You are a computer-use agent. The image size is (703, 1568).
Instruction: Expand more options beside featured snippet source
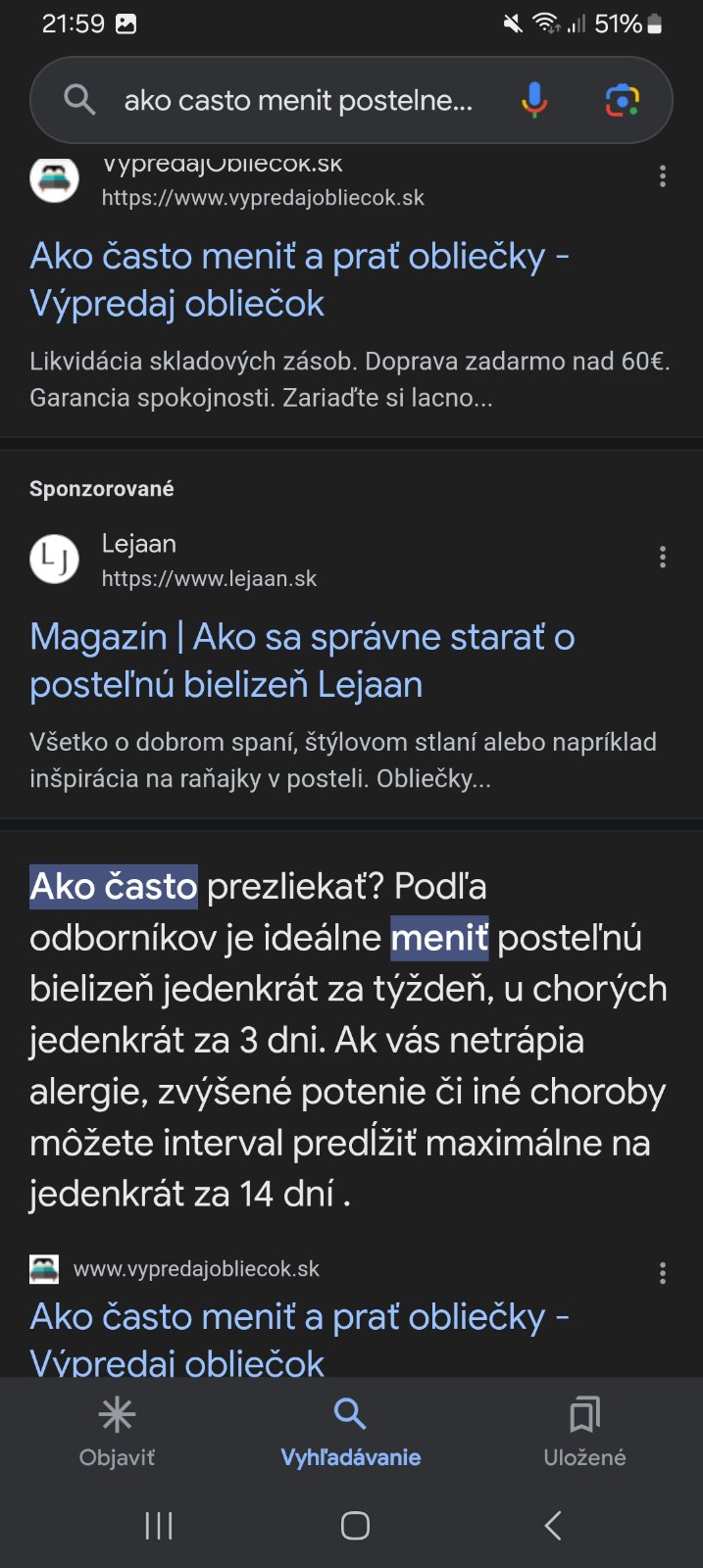pyautogui.click(x=663, y=1273)
